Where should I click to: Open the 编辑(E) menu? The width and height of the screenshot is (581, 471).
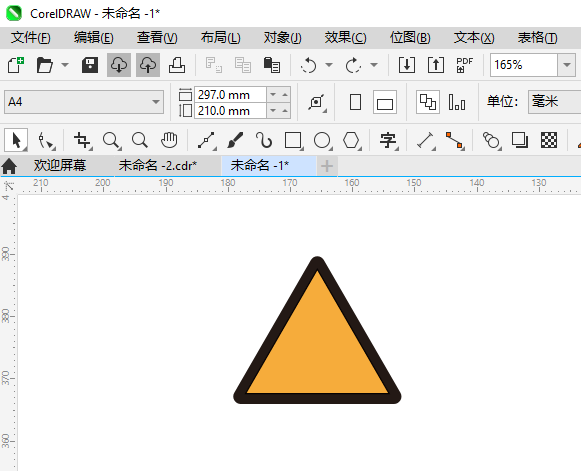[x=93, y=37]
